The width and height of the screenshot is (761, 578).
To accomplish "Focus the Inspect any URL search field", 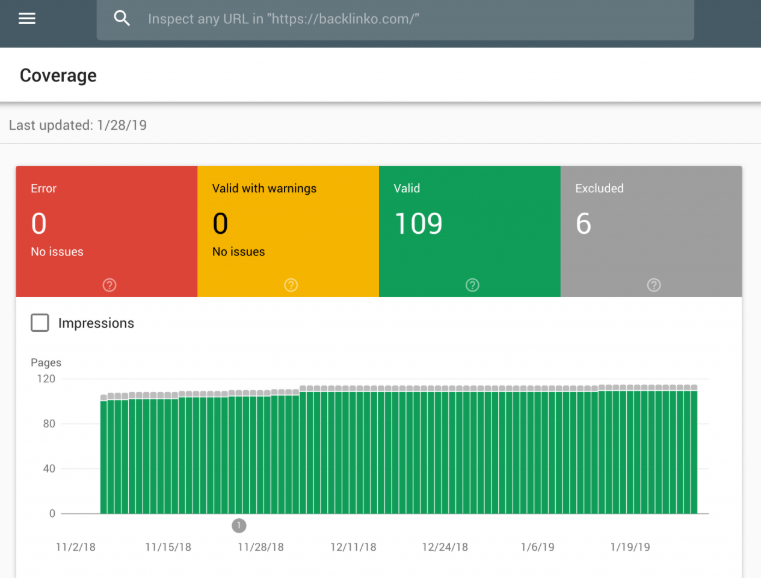I will click(x=395, y=19).
